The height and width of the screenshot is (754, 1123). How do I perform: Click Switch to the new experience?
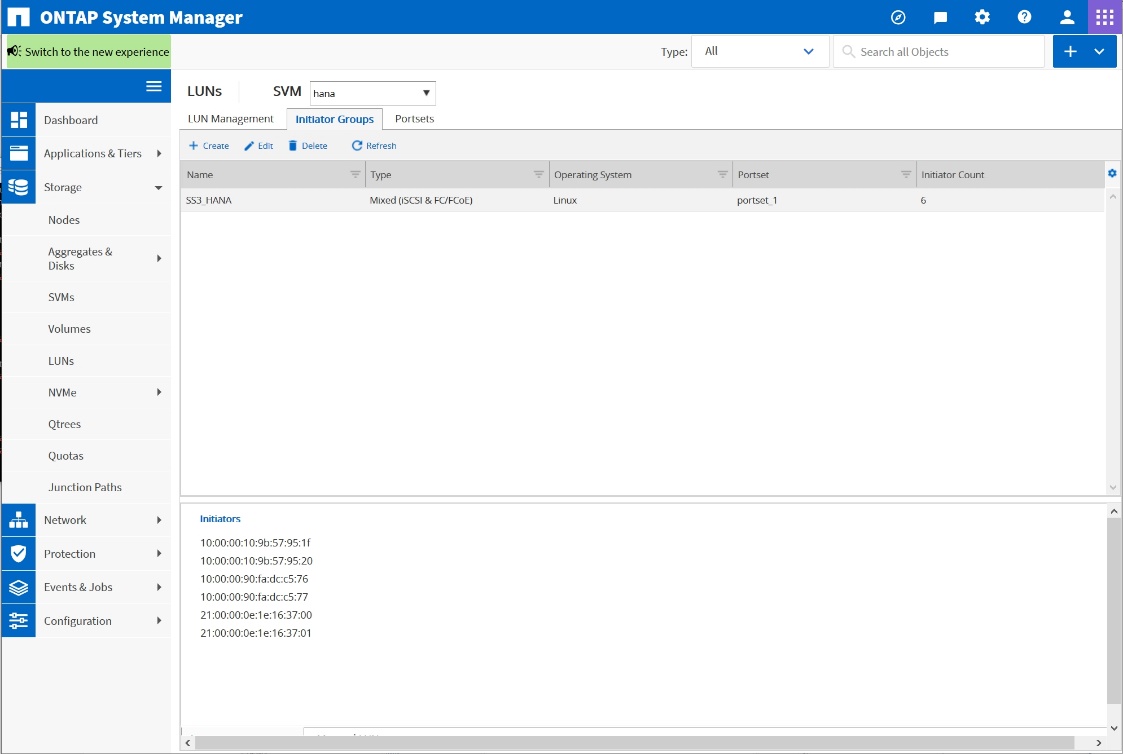click(88, 52)
